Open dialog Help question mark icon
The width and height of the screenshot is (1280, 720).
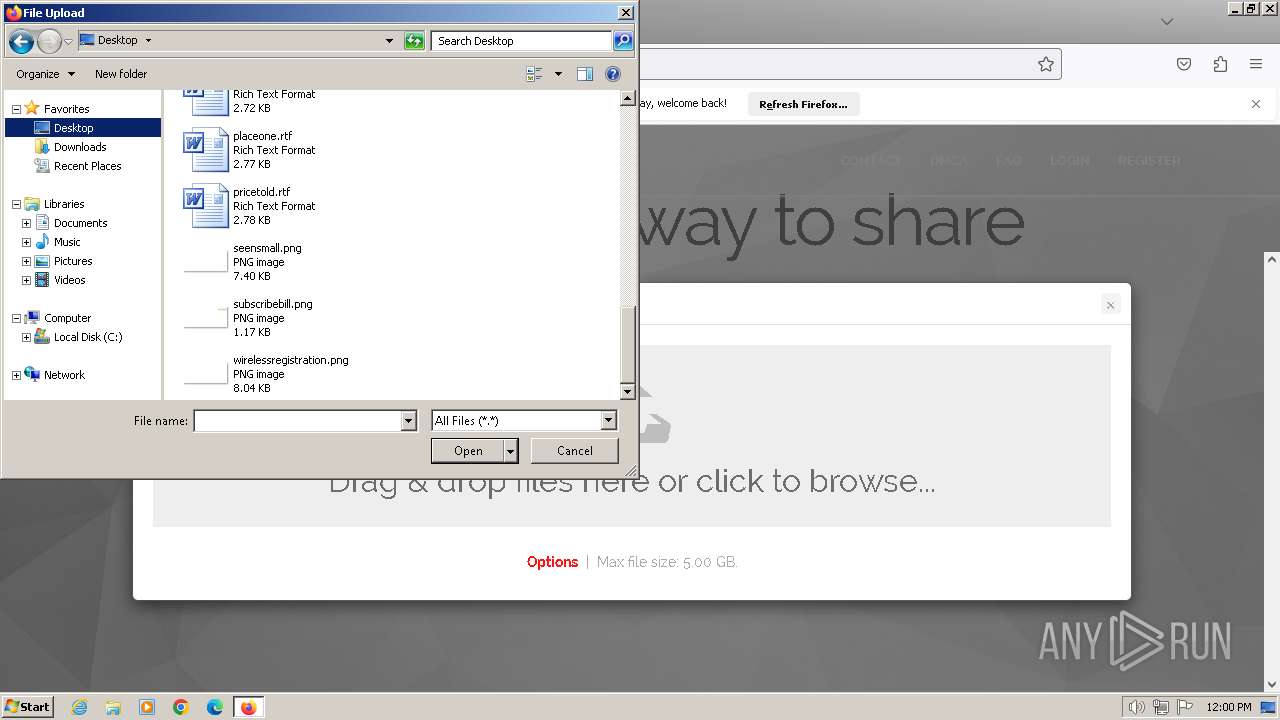coord(613,74)
